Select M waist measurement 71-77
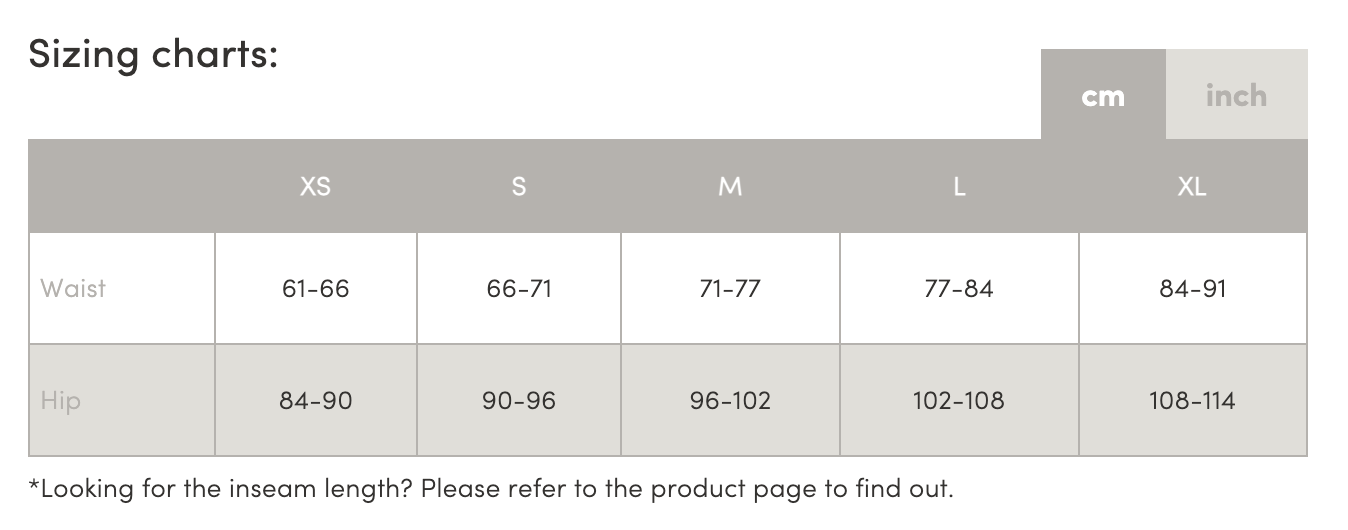1348x530 pixels. click(x=730, y=289)
